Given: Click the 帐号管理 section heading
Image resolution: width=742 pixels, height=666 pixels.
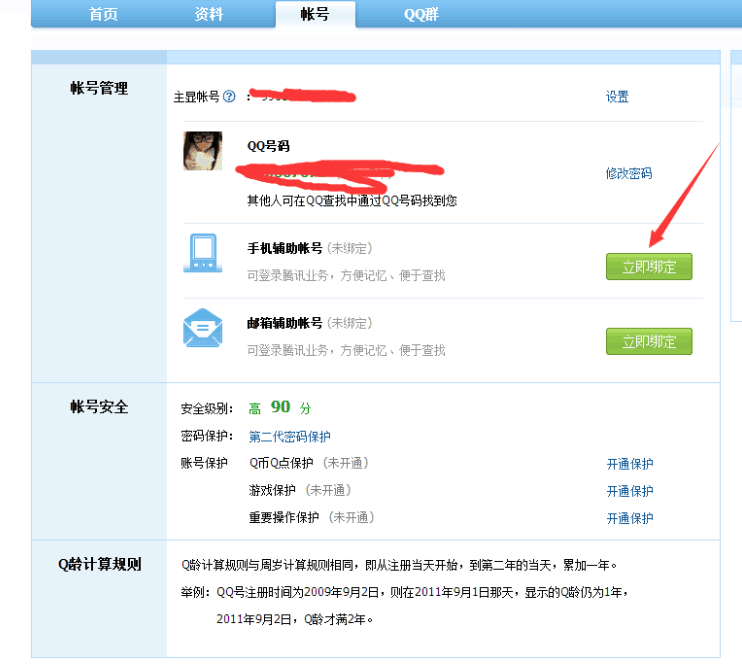Looking at the screenshot, I should point(99,88).
